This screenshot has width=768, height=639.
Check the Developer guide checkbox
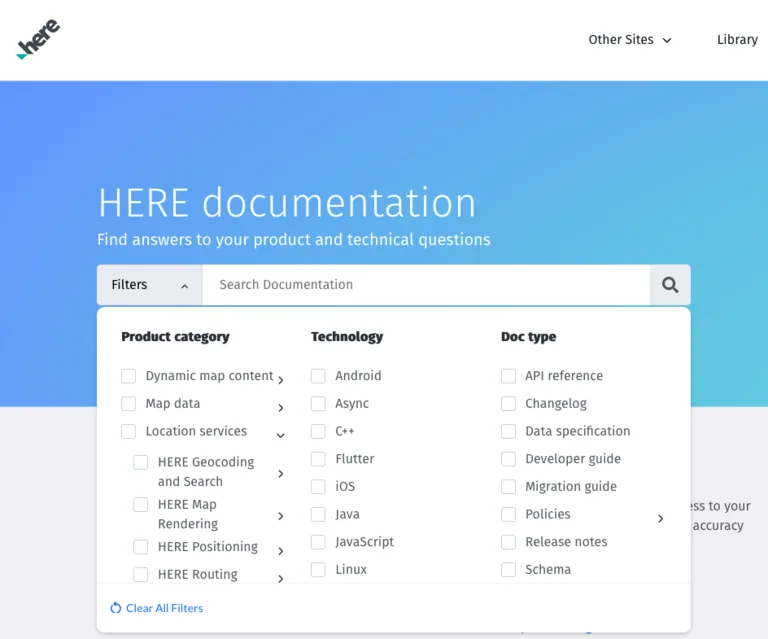point(508,459)
